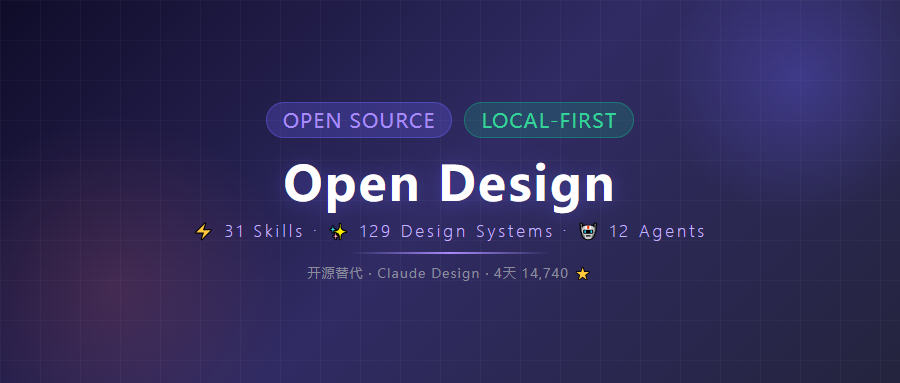Click the LOCAL-FIRST badge
Viewport: 900px width, 383px height.
[549, 120]
